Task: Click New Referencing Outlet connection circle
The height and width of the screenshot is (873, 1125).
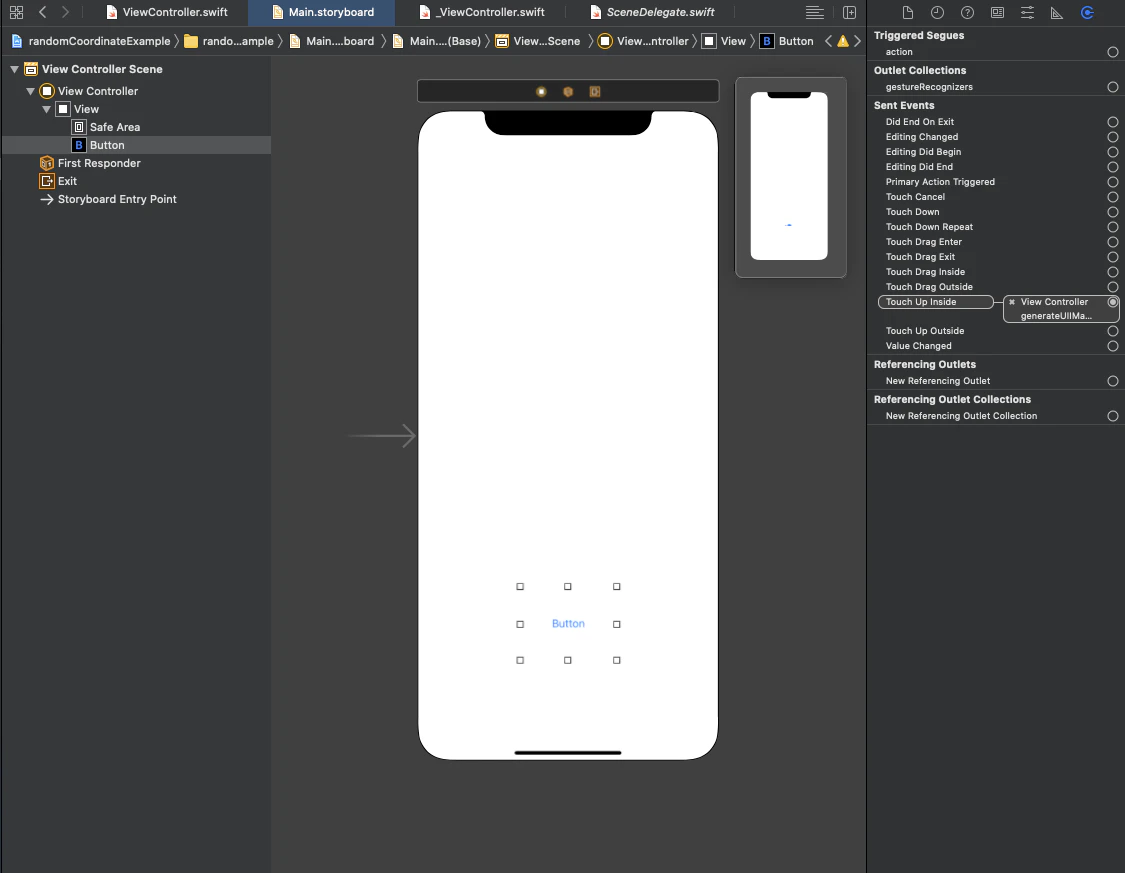Action: (1113, 381)
